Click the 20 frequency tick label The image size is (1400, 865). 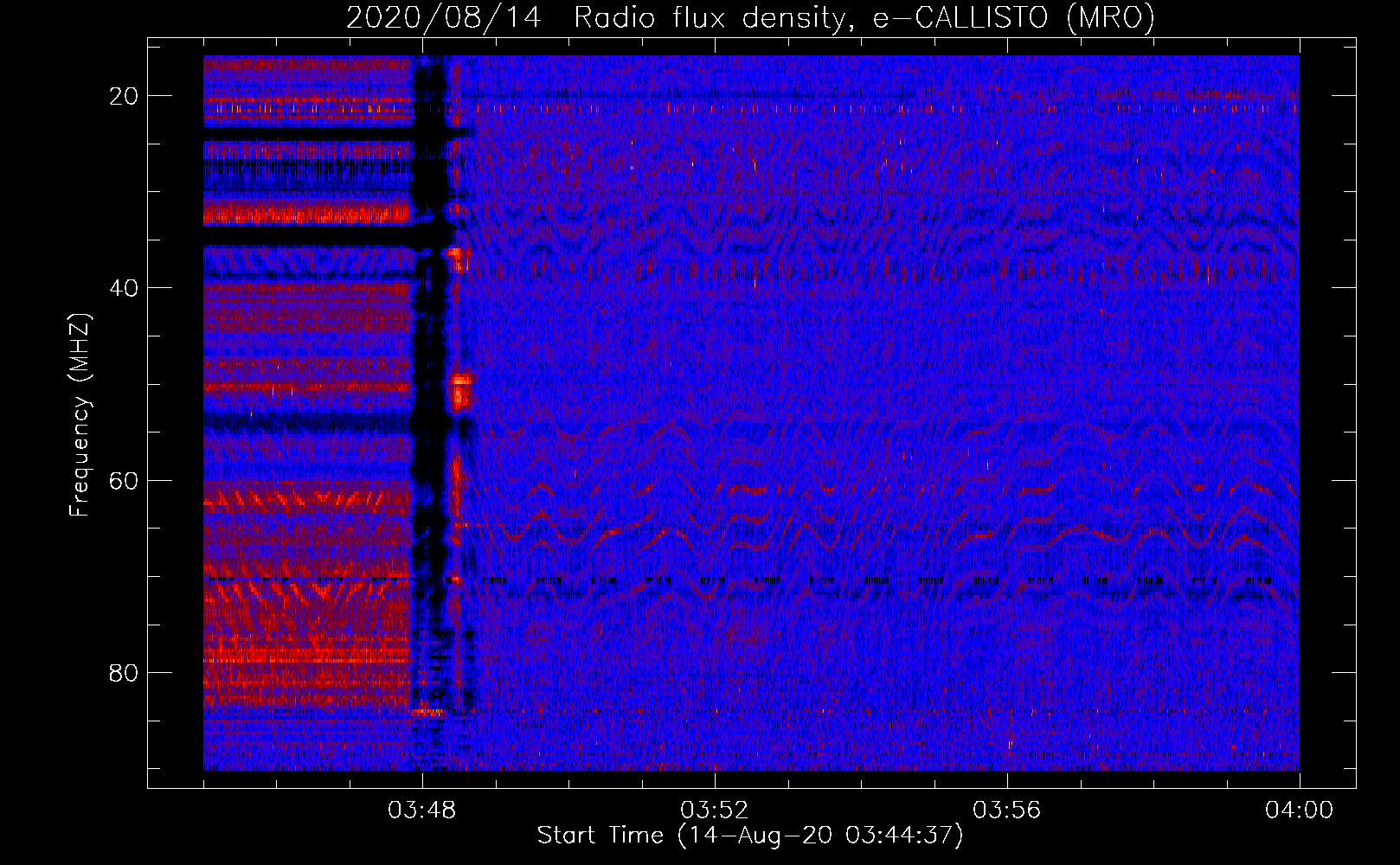[125, 96]
